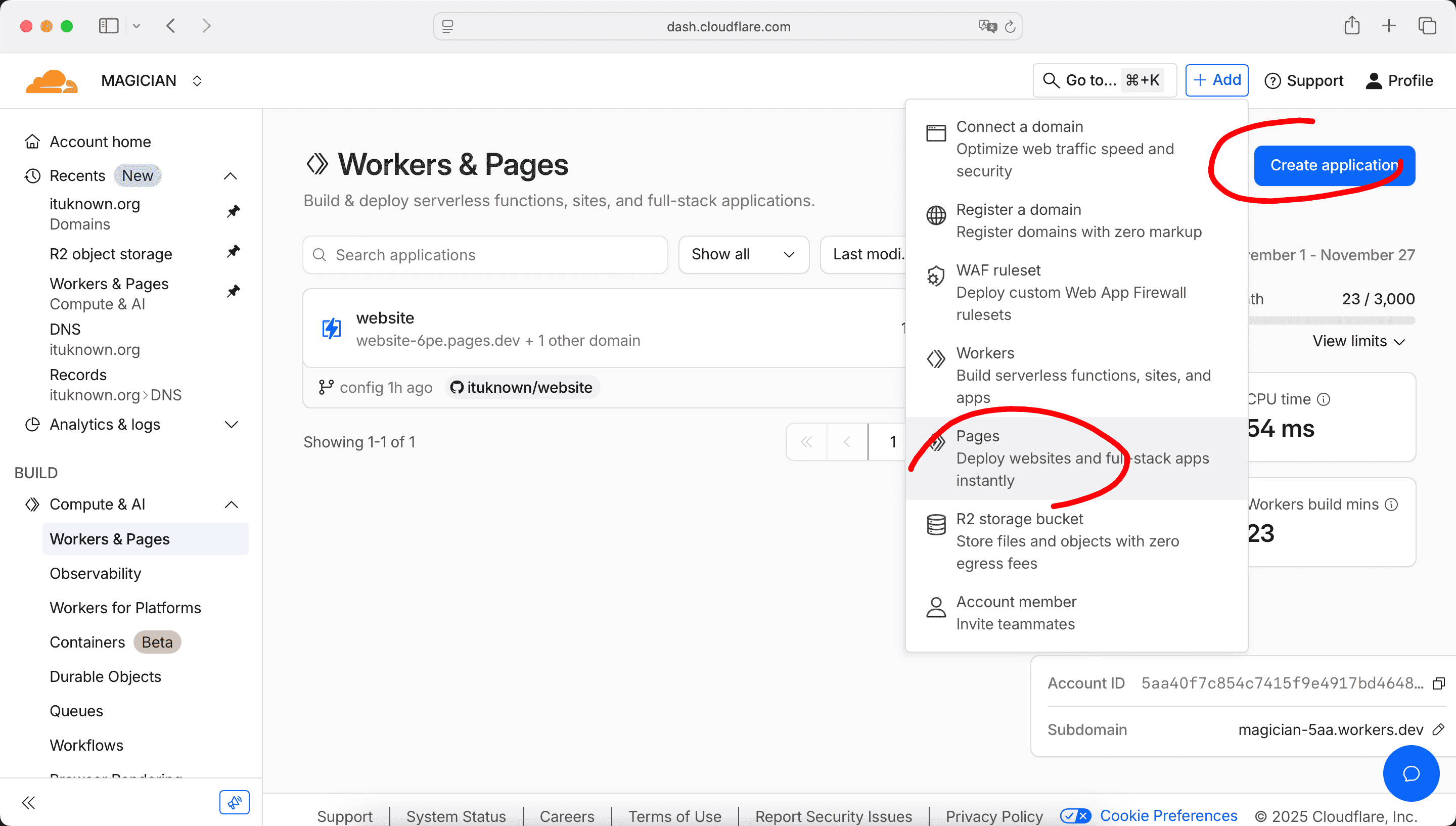This screenshot has height=826, width=1456.
Task: Unpin Workers & Pages from Recents
Action: click(233, 291)
